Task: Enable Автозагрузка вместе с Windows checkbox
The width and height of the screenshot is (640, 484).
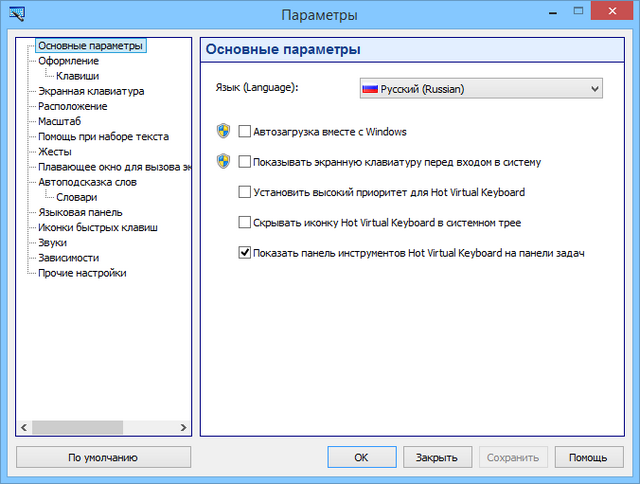Action: [x=245, y=131]
